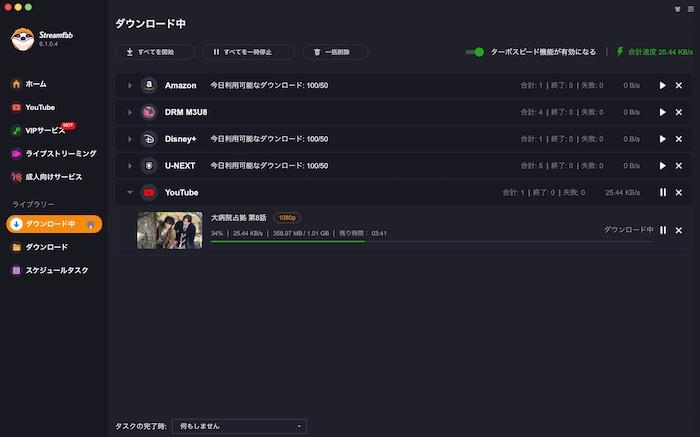700x437 pixels.
Task: Open 成人向けサービス section
Action: tap(46, 177)
